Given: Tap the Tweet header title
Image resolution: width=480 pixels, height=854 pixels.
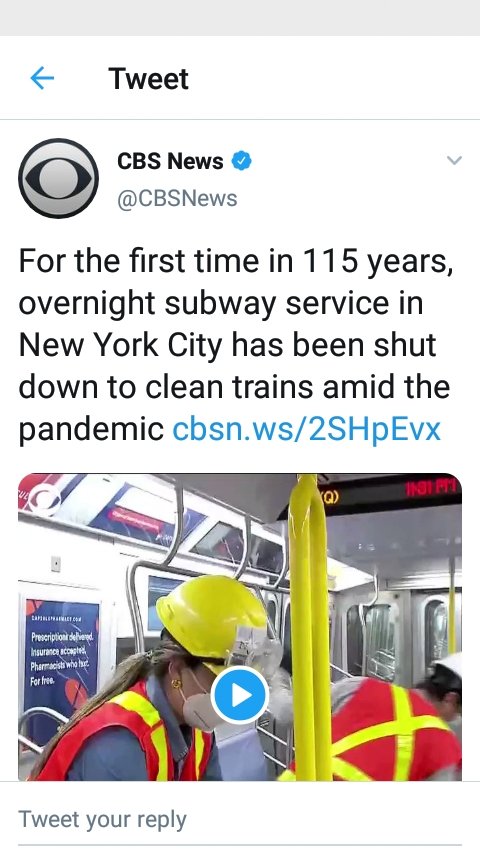Looking at the screenshot, I should click(148, 79).
